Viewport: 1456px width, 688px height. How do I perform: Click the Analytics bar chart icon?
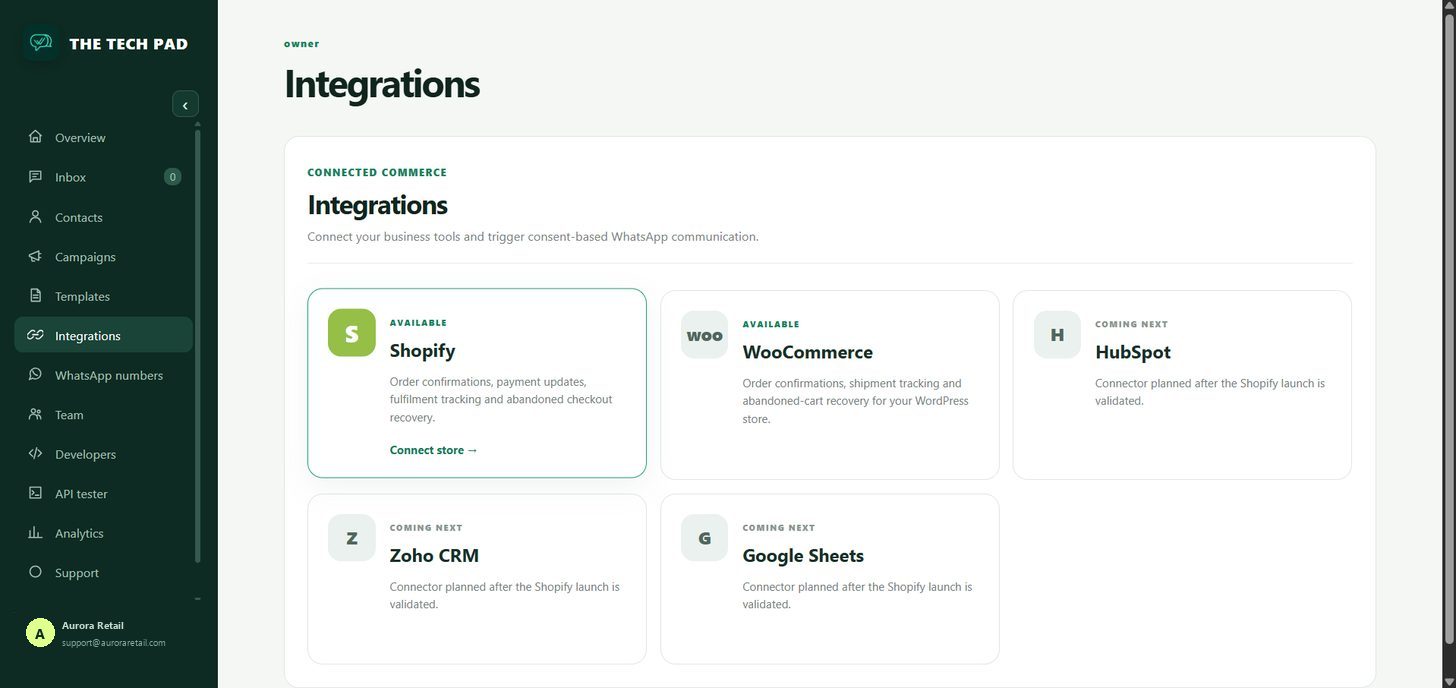tap(36, 533)
